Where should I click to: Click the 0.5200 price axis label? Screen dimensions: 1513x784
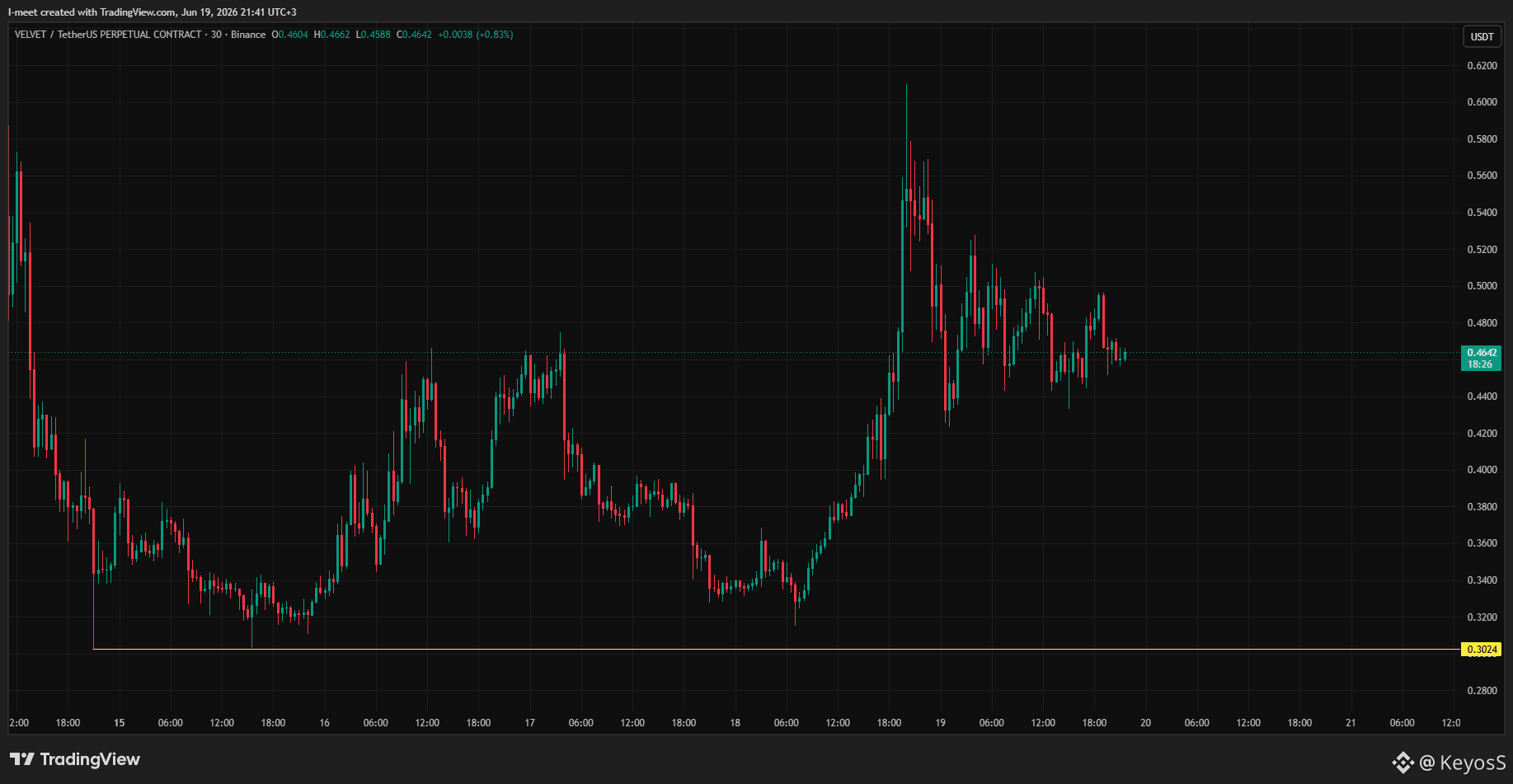(x=1482, y=250)
